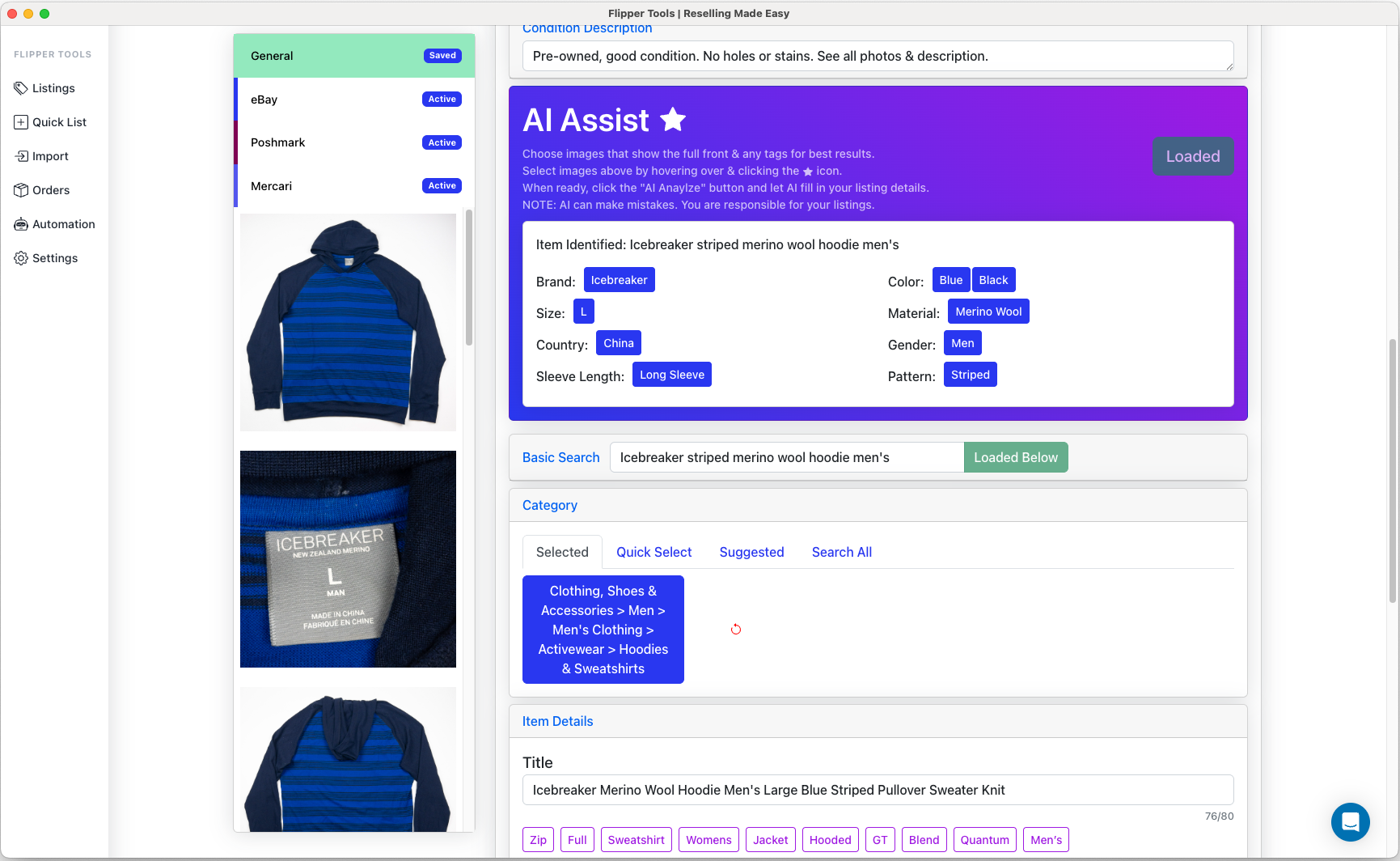Image resolution: width=1400 pixels, height=861 pixels.
Task: Open the Icebreaker tag label photo
Action: 348,559
